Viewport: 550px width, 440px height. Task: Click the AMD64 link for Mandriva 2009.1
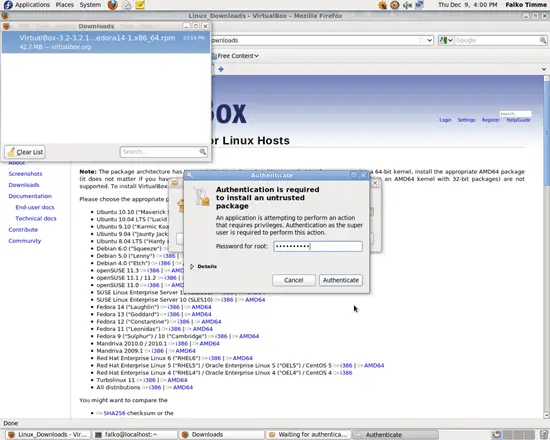tap(186, 351)
